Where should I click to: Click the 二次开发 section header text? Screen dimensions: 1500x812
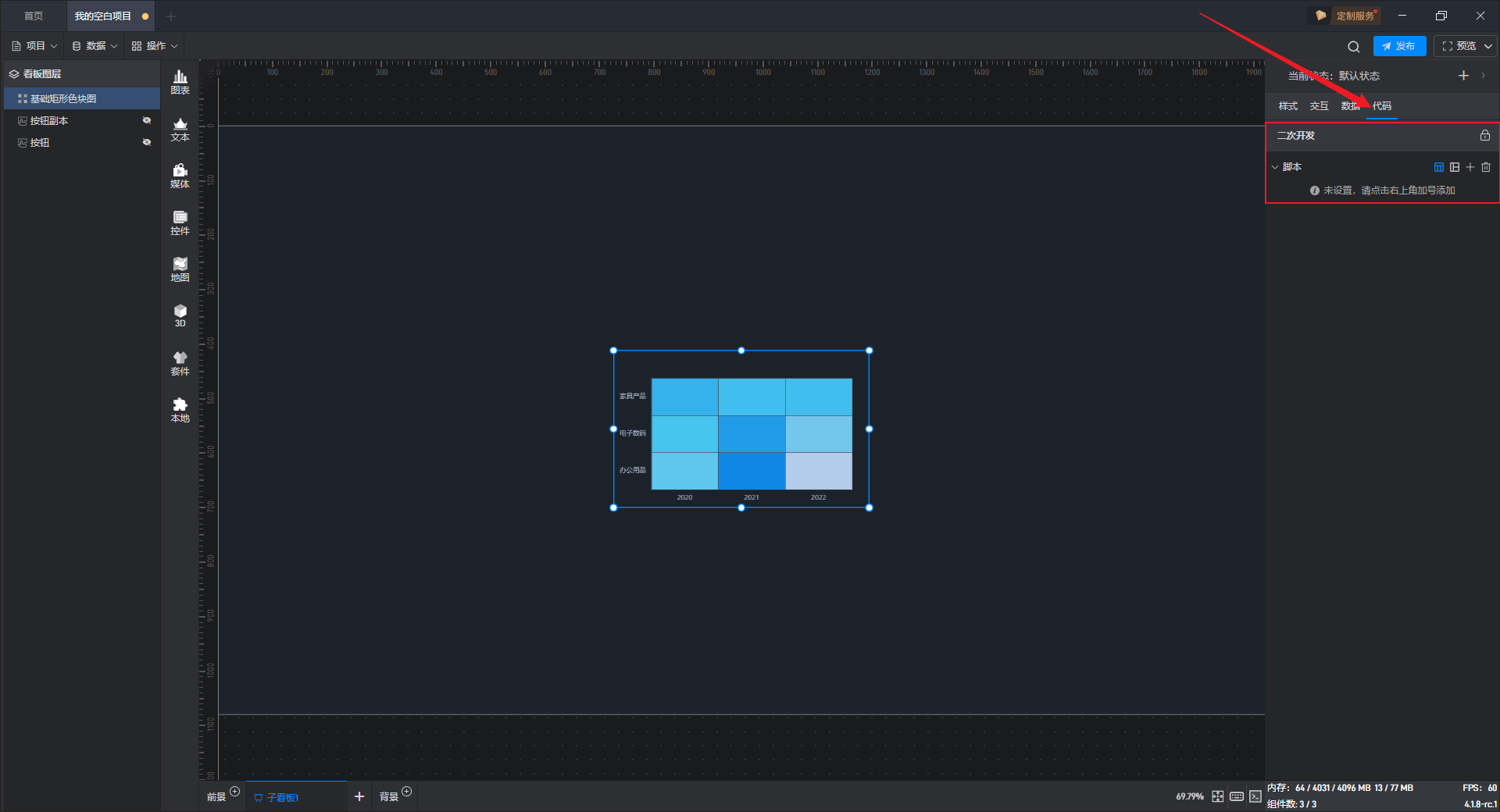1296,136
